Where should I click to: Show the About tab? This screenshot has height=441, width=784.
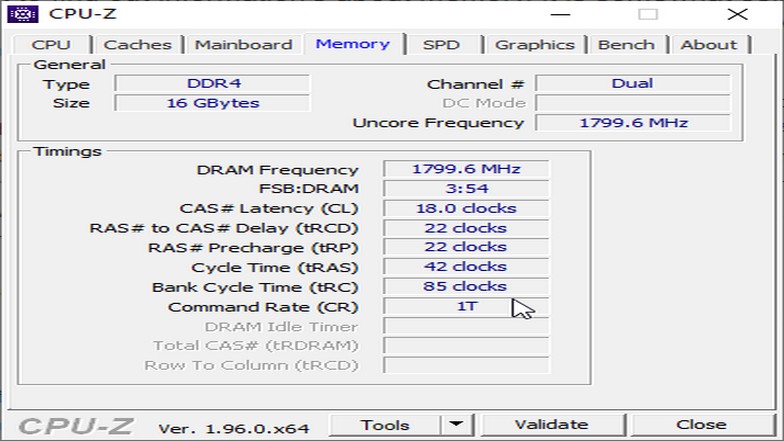(708, 44)
